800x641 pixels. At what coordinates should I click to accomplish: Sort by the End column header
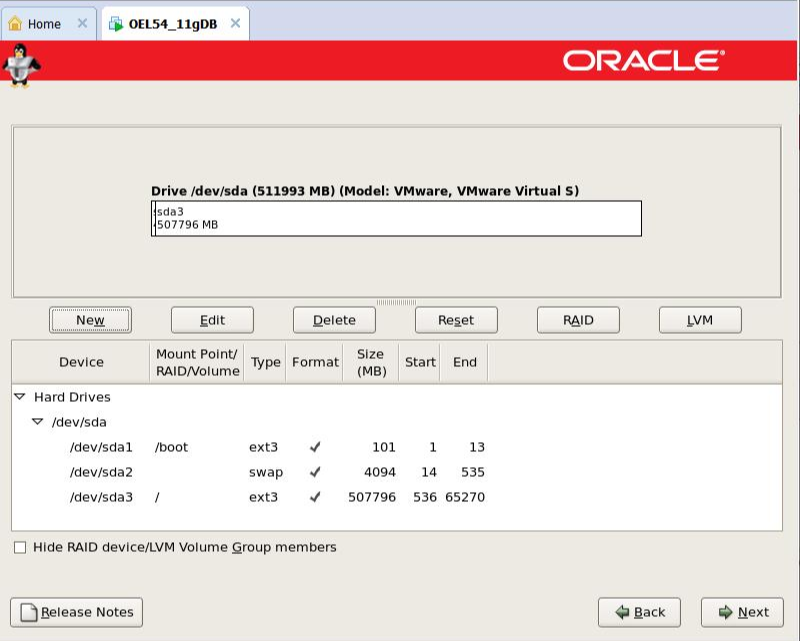tap(465, 362)
